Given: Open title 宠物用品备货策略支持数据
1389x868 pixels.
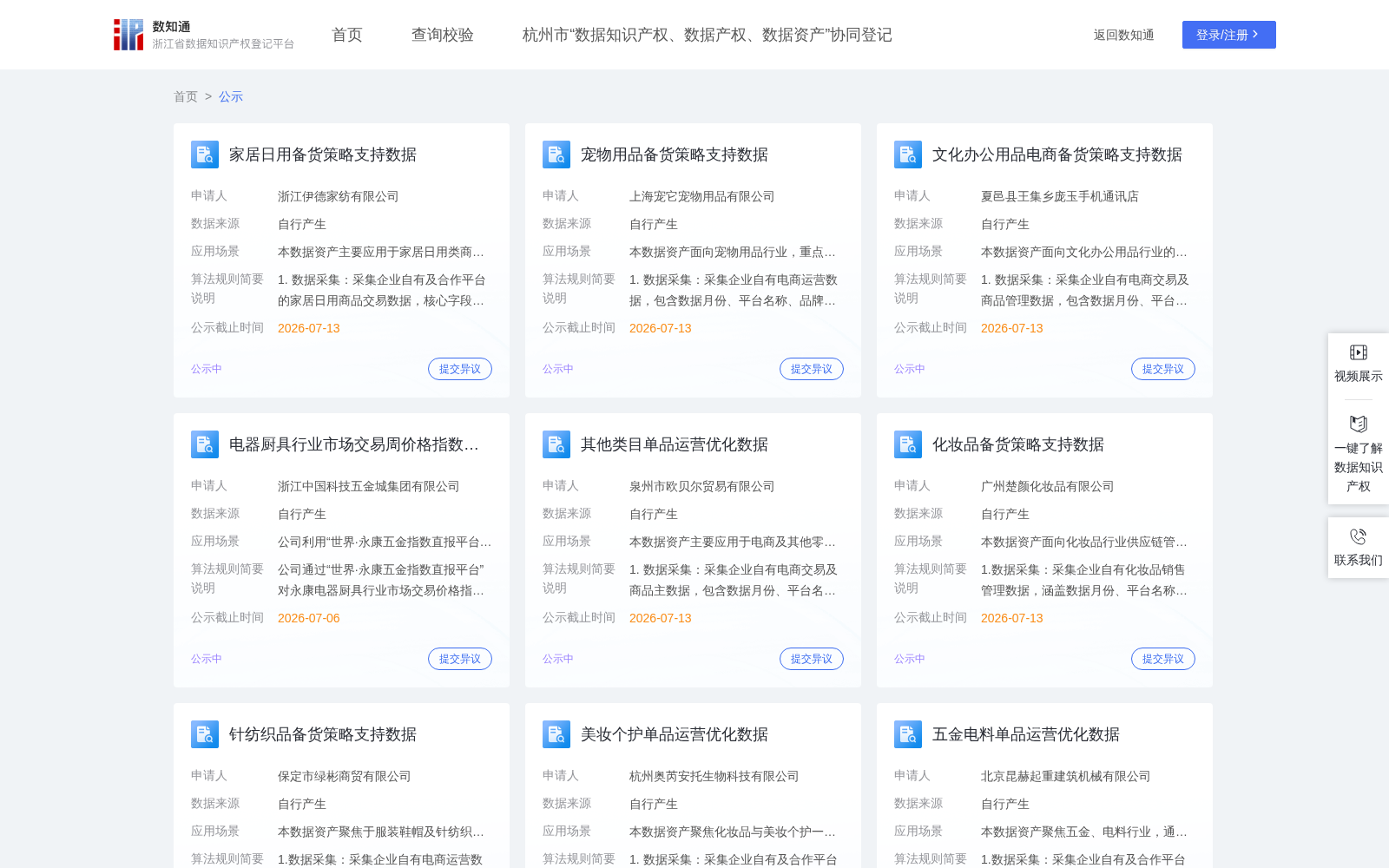Looking at the screenshot, I should [675, 155].
